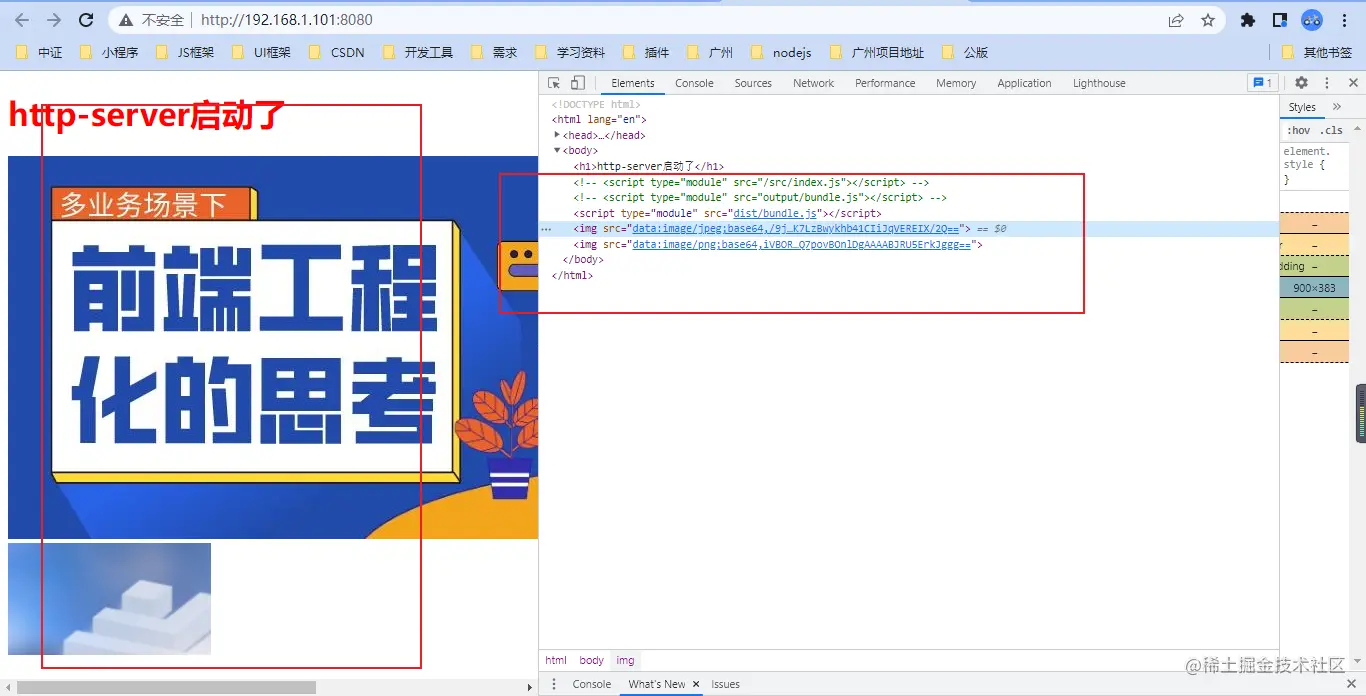The height and width of the screenshot is (696, 1366).
Task: Click the horizontal page scrollbar thumb
Action: pyautogui.click(x=167, y=687)
